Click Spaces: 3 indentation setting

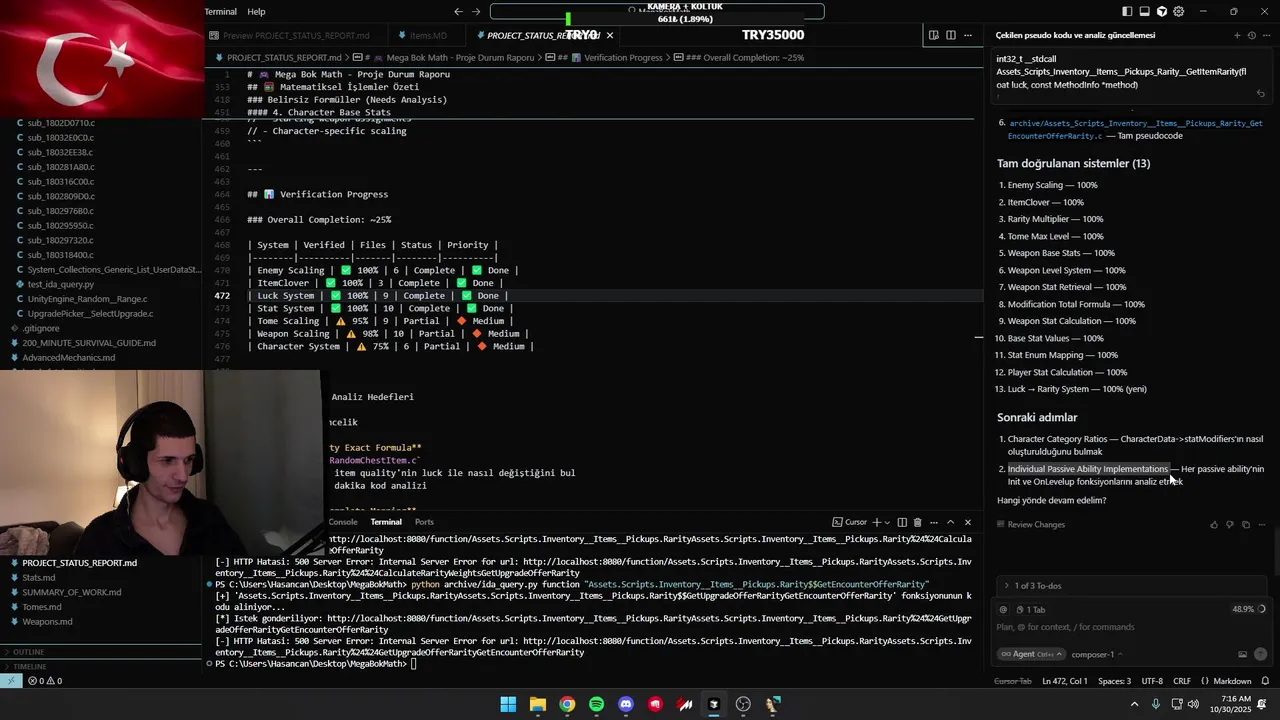pyautogui.click(x=1114, y=681)
